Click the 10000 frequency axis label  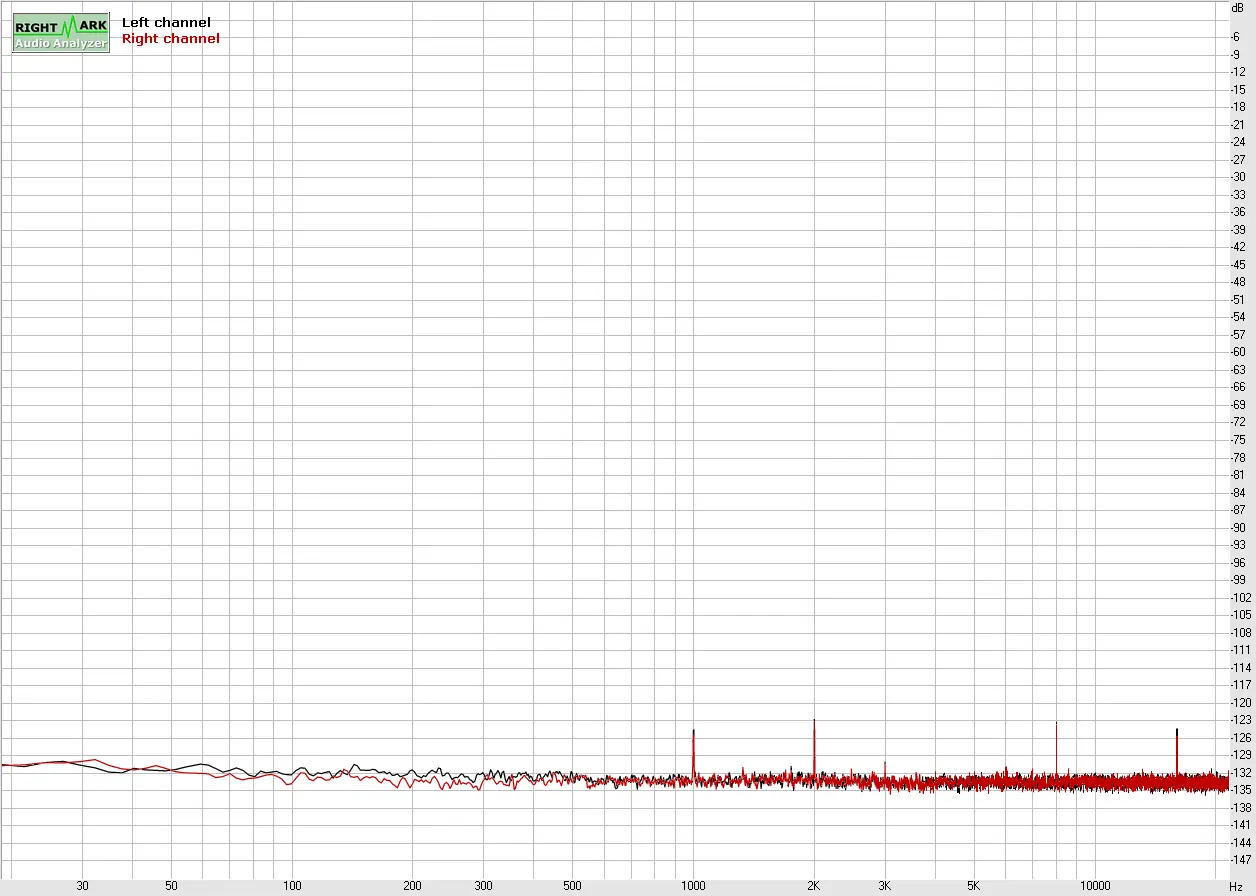(x=1094, y=886)
